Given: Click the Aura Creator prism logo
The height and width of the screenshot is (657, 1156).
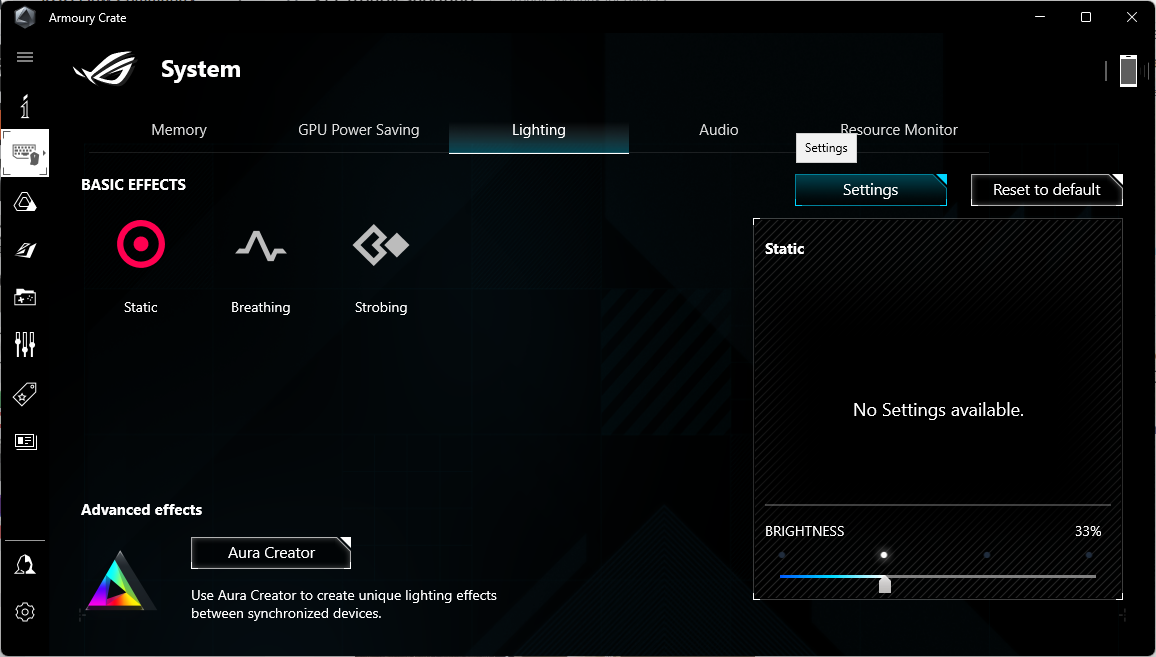Looking at the screenshot, I should click(122, 580).
